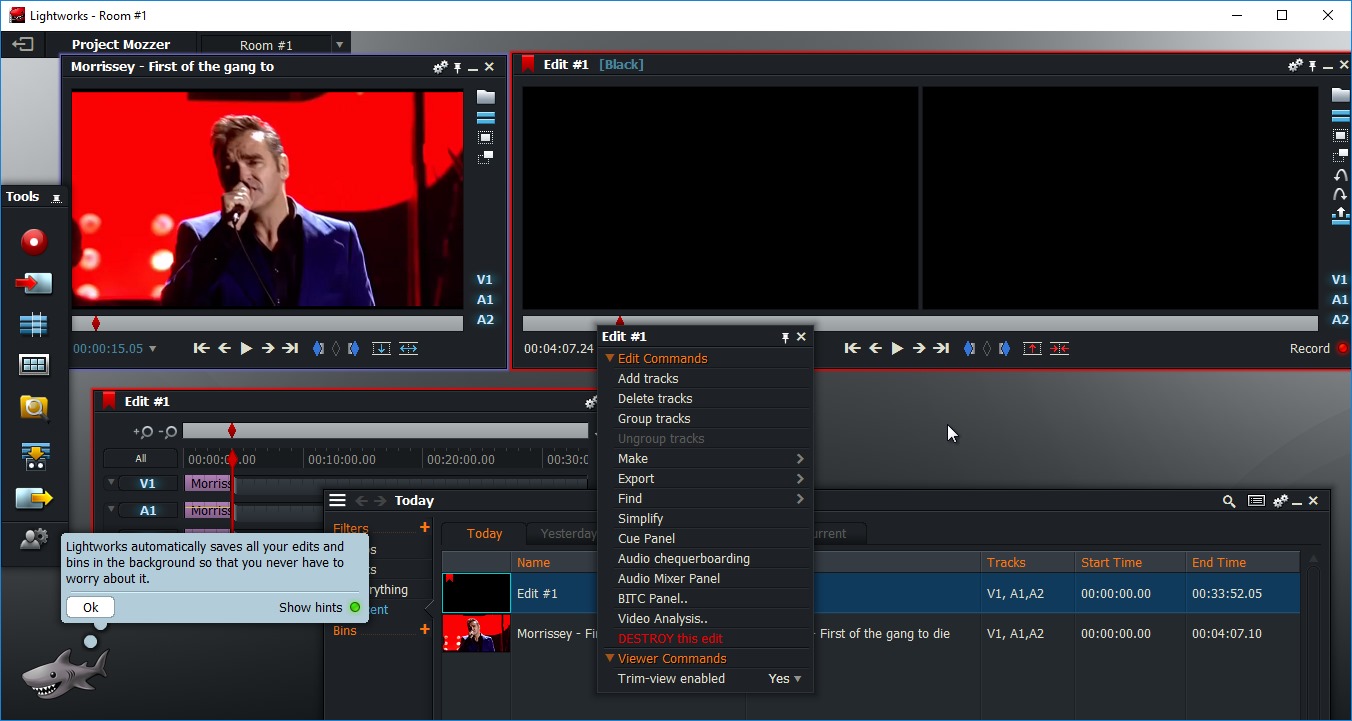The height and width of the screenshot is (721, 1352).
Task: Add a new filter with Filters plus
Action: (x=424, y=528)
